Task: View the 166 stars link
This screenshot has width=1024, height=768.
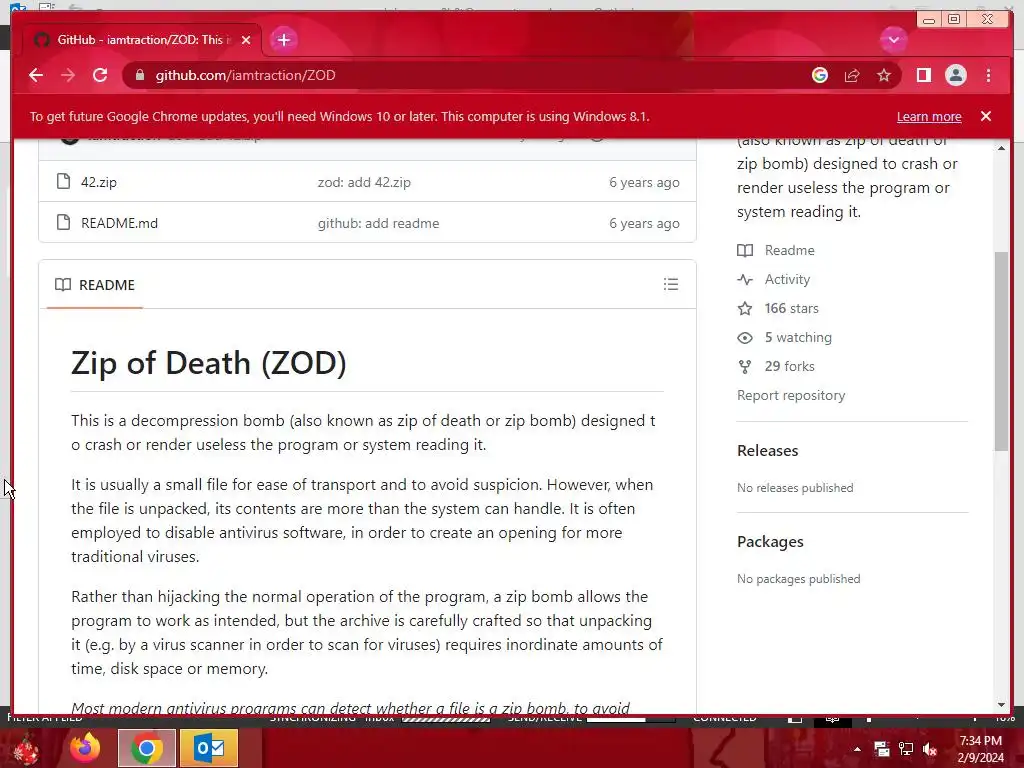Action: (x=792, y=308)
